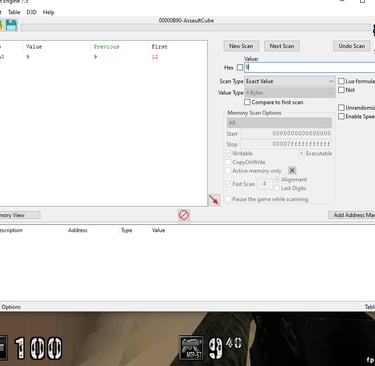Click the process name 00000B90-AssaultCube

[186, 20]
